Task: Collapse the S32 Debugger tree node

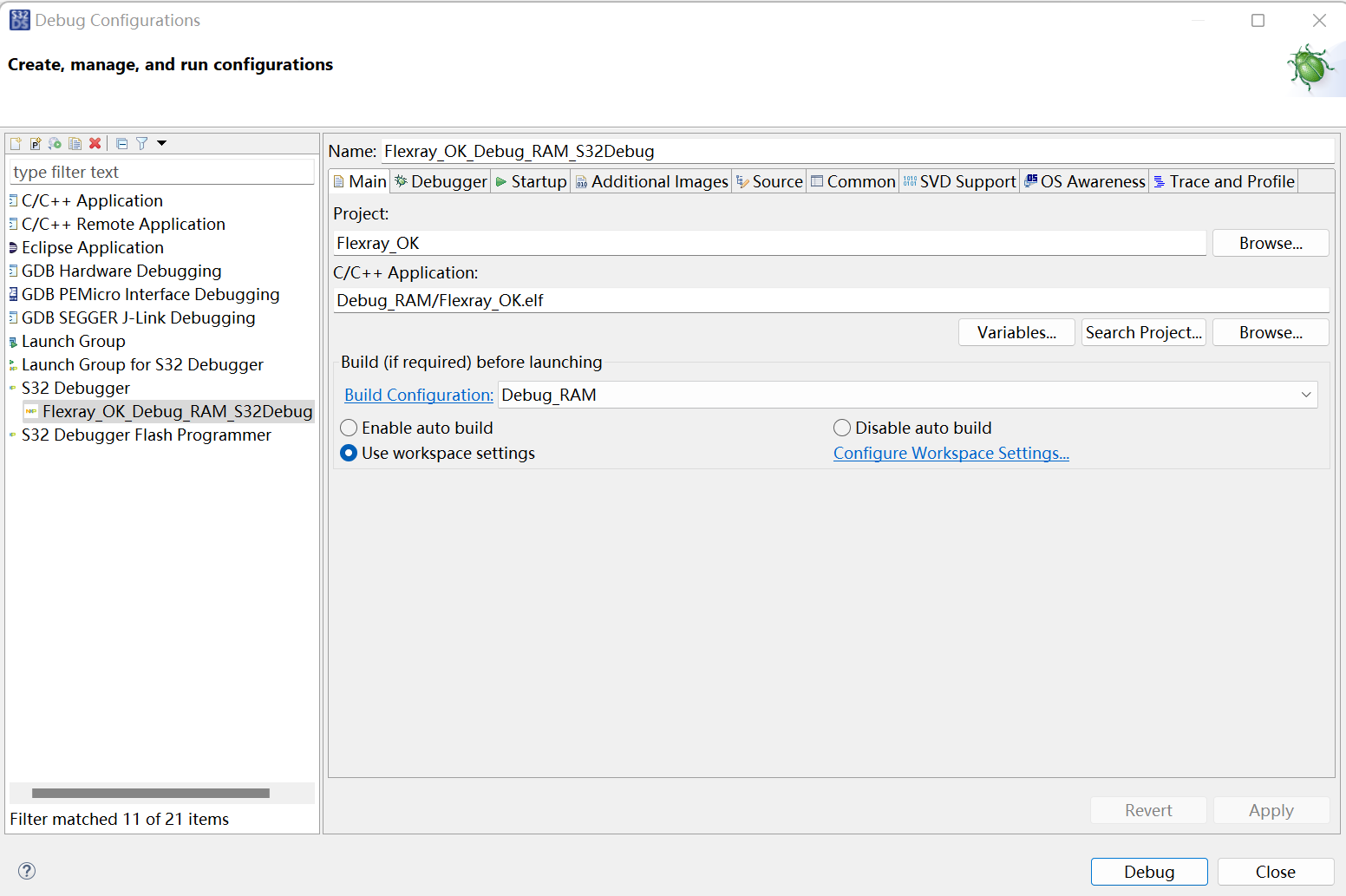Action: [13, 389]
